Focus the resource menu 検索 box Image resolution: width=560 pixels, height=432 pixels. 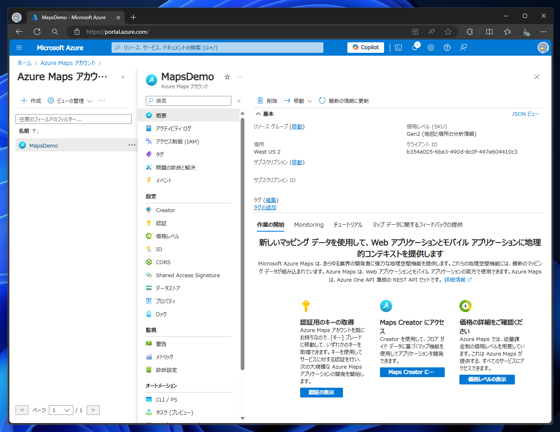coord(188,101)
